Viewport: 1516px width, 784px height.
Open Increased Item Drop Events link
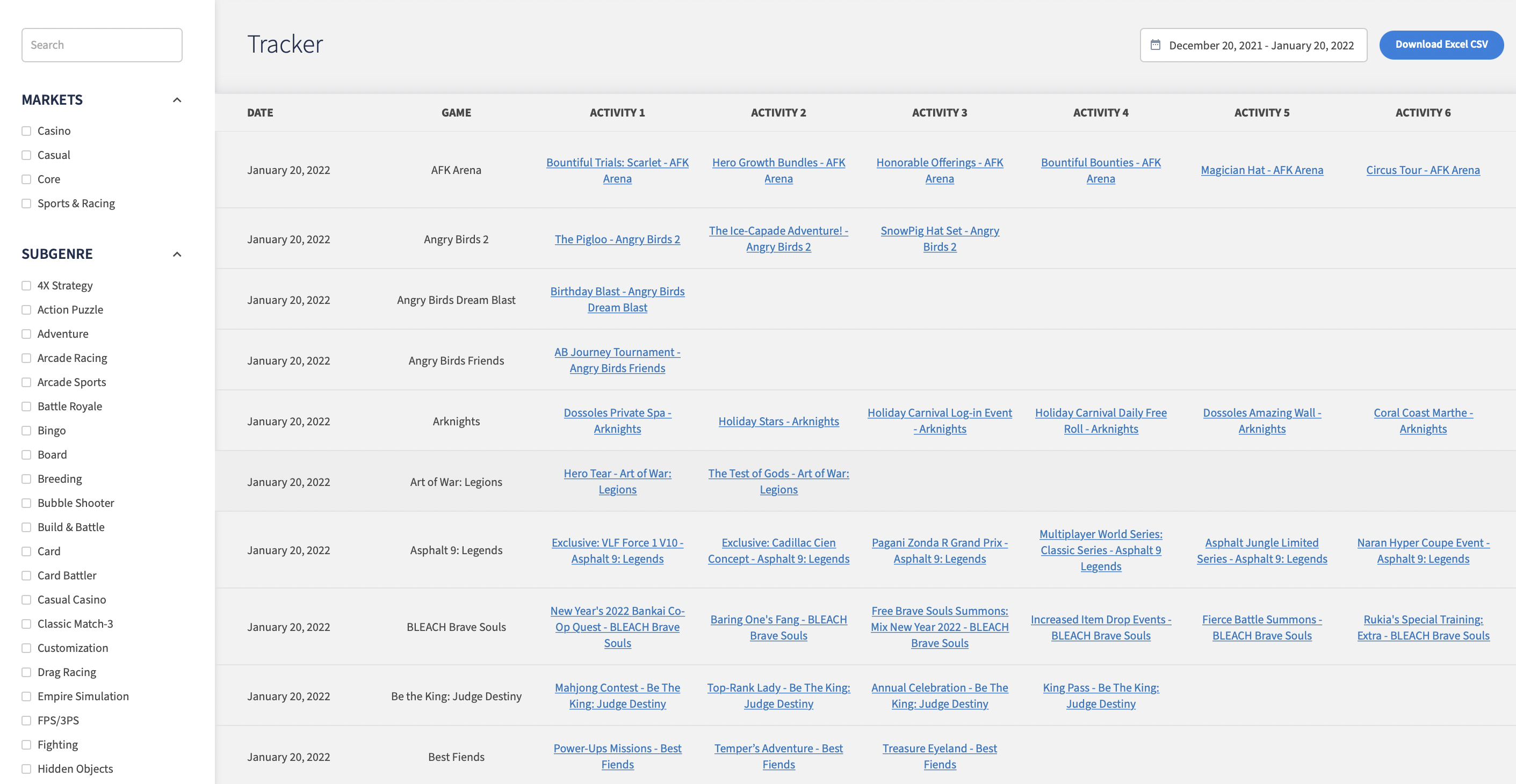tap(1101, 627)
